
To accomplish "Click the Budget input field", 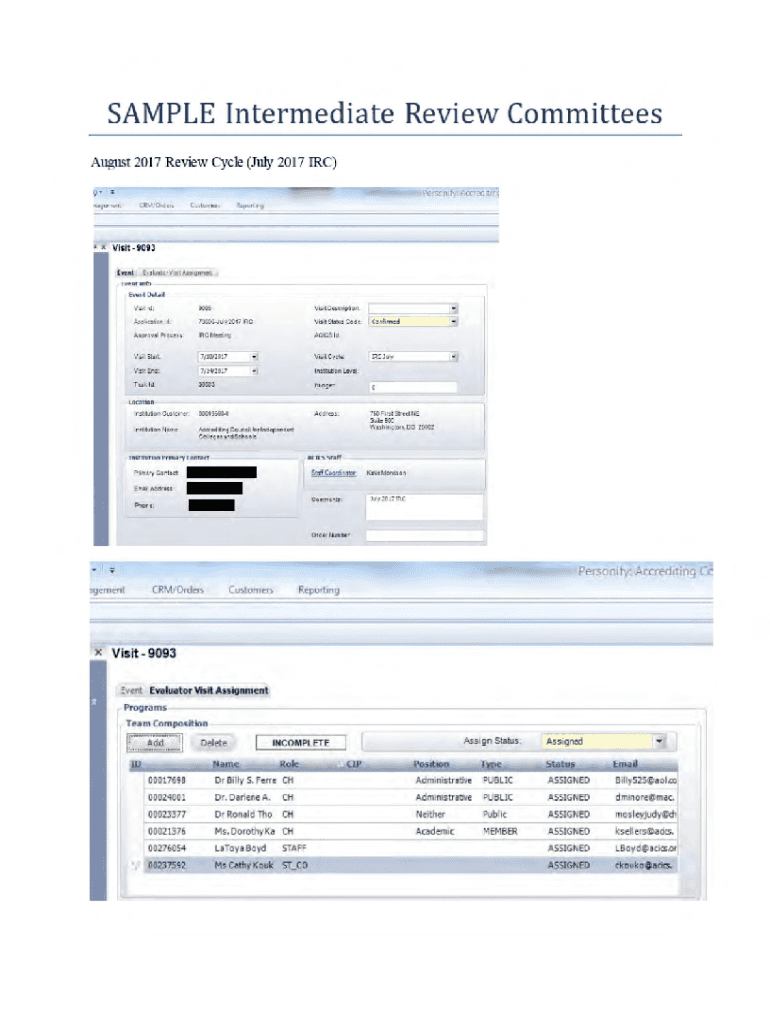I will tap(412, 387).
